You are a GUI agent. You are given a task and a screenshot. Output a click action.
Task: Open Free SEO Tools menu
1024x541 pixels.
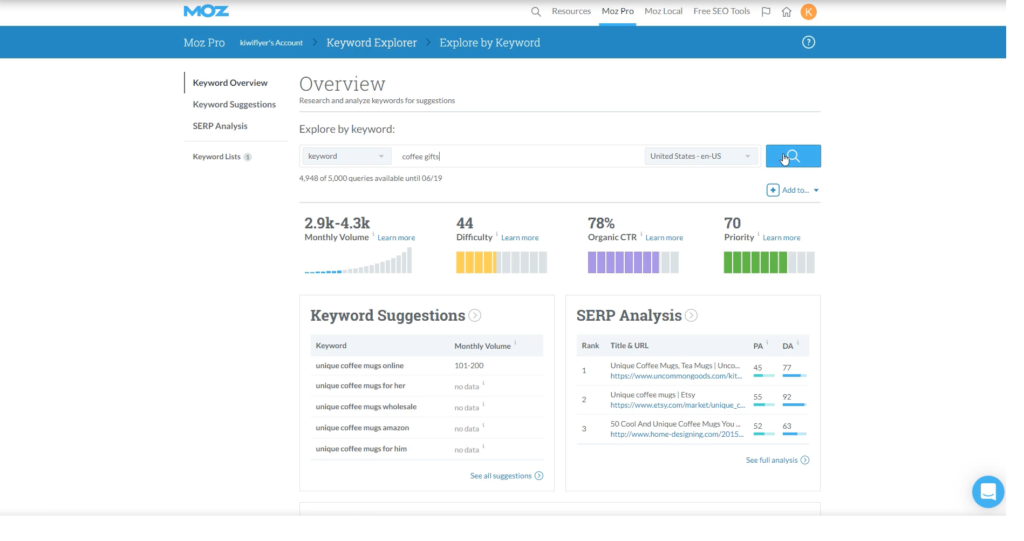coord(721,11)
